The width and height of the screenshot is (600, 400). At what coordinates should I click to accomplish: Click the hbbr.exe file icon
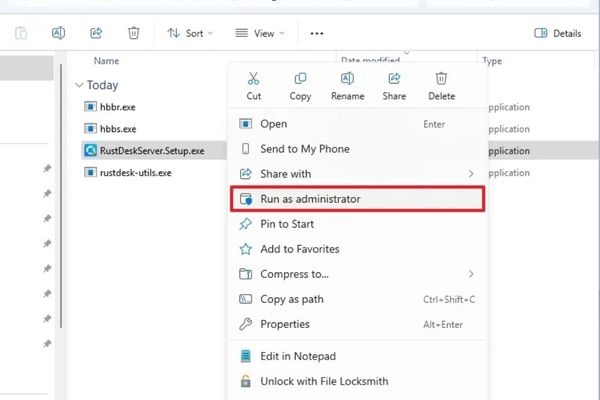90,106
